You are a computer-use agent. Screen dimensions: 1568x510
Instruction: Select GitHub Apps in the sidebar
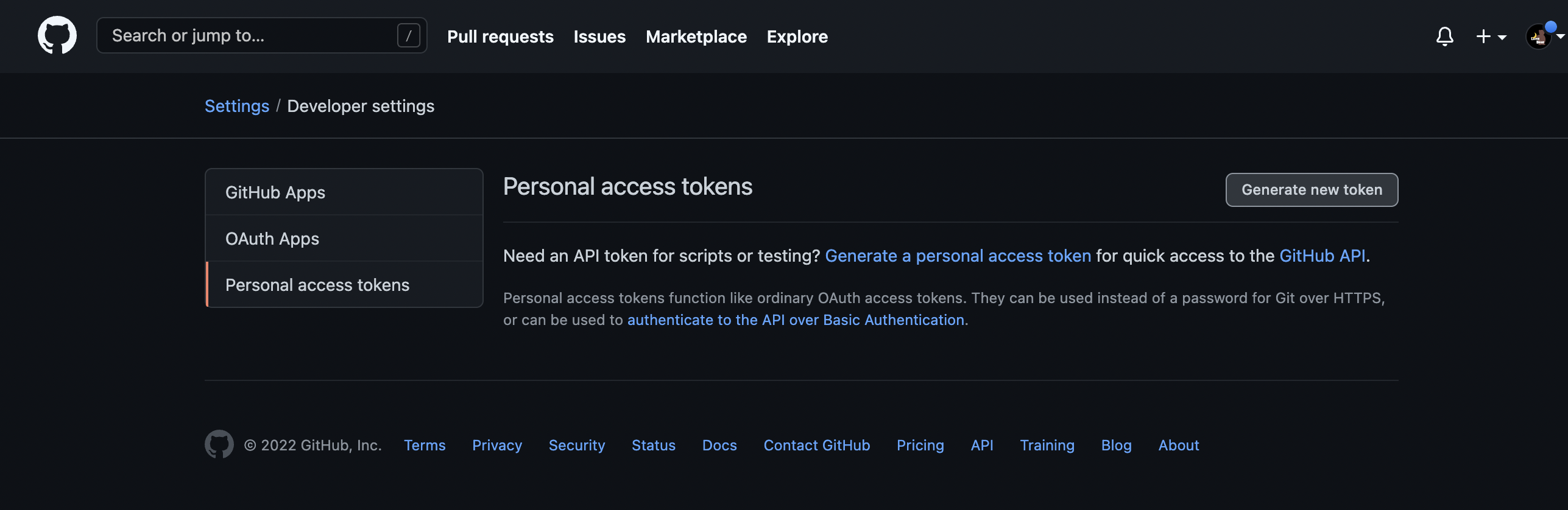[344, 192]
